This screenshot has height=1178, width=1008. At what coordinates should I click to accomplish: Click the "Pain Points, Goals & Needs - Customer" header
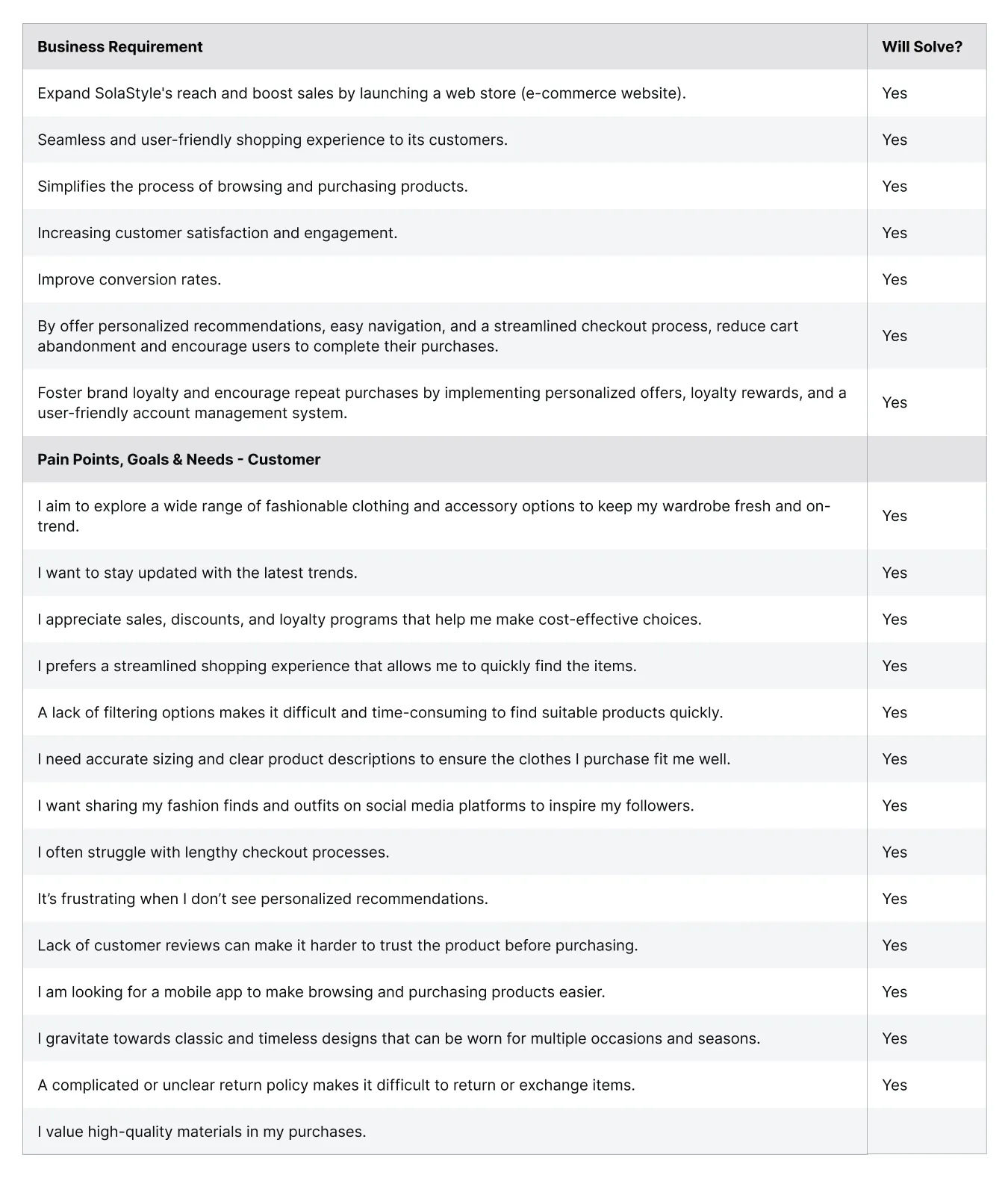pos(178,460)
